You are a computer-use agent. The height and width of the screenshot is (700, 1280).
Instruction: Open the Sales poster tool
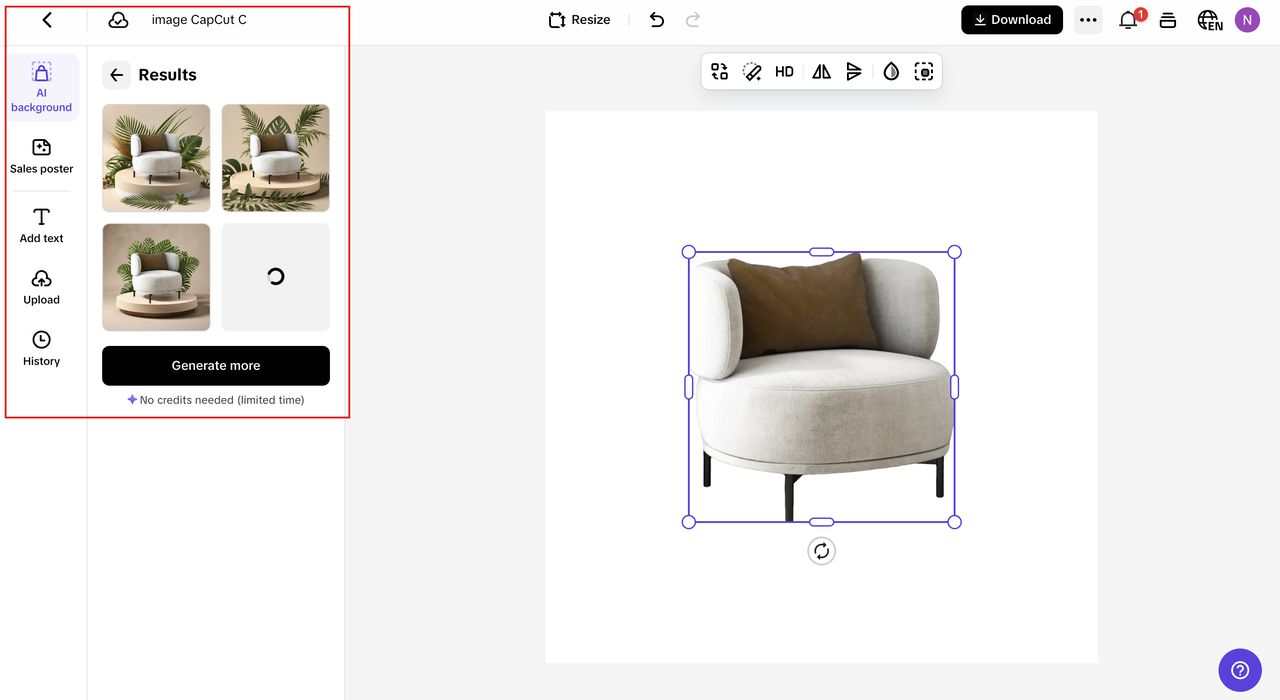pos(41,156)
